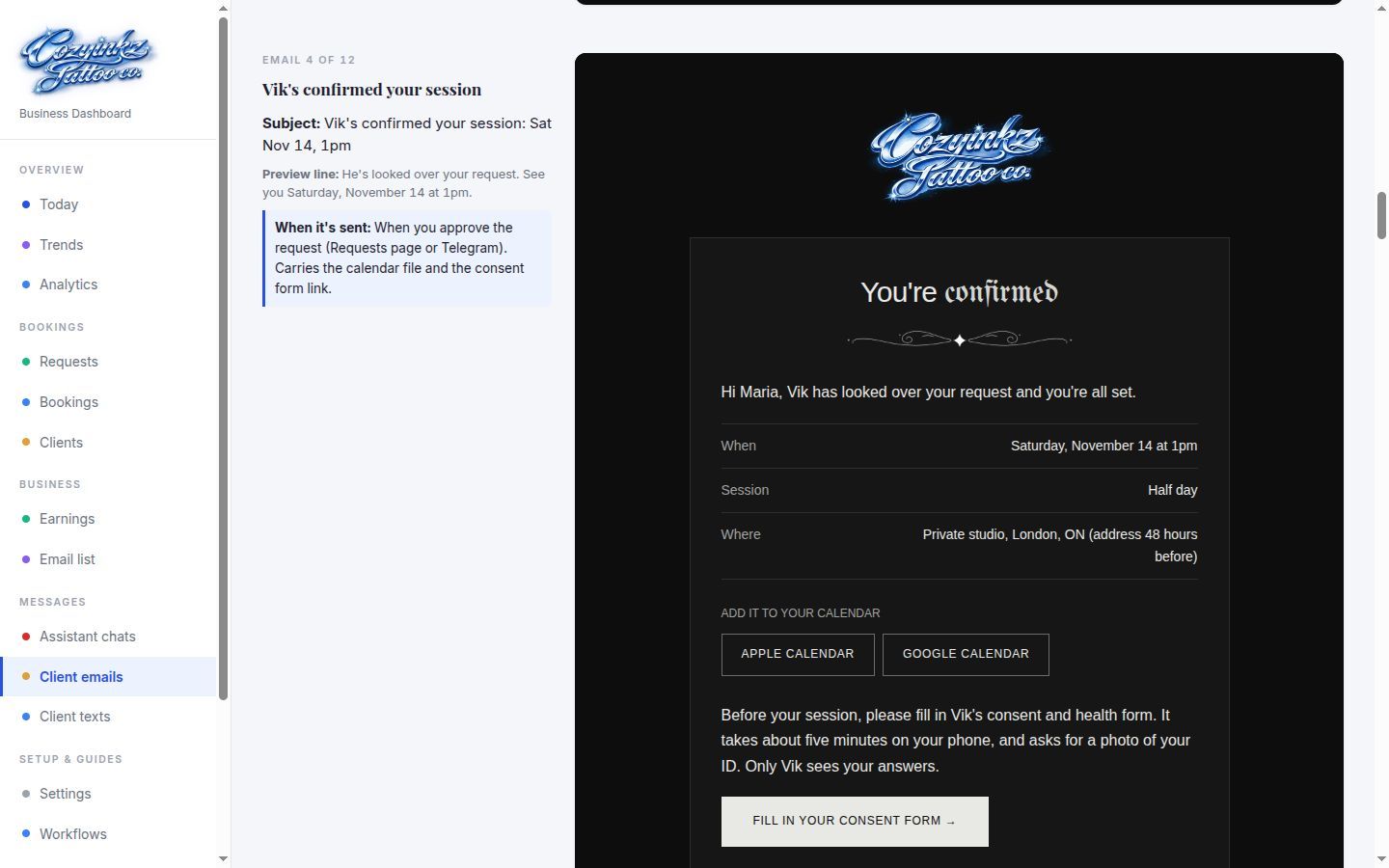The width and height of the screenshot is (1389, 868).
Task: Click the email "Subject:" line
Action: coord(407,135)
